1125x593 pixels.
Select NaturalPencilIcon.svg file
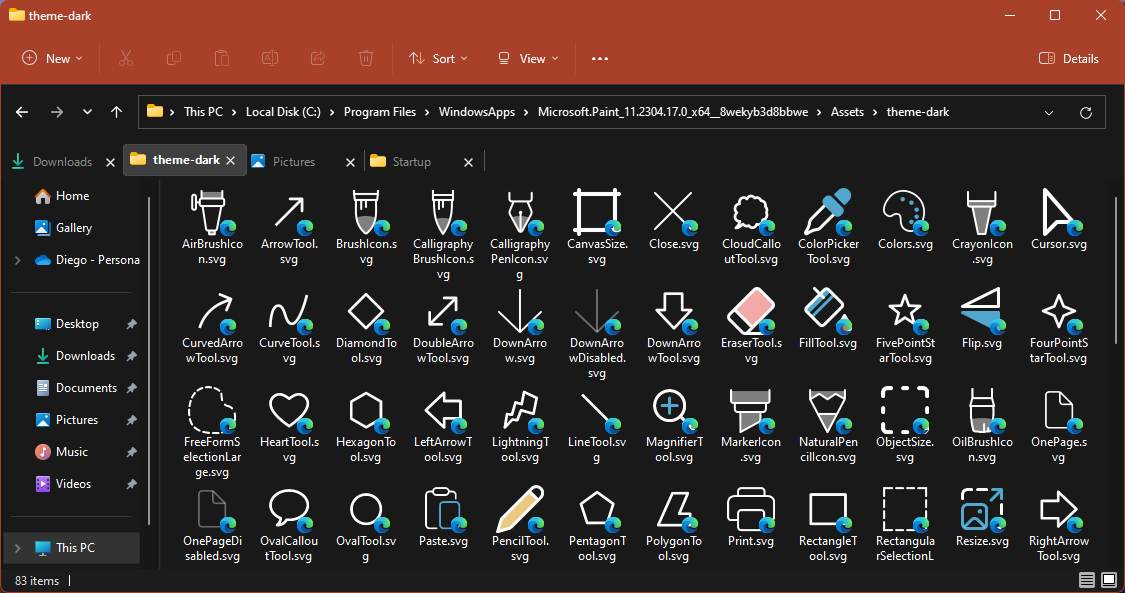[x=828, y=426]
